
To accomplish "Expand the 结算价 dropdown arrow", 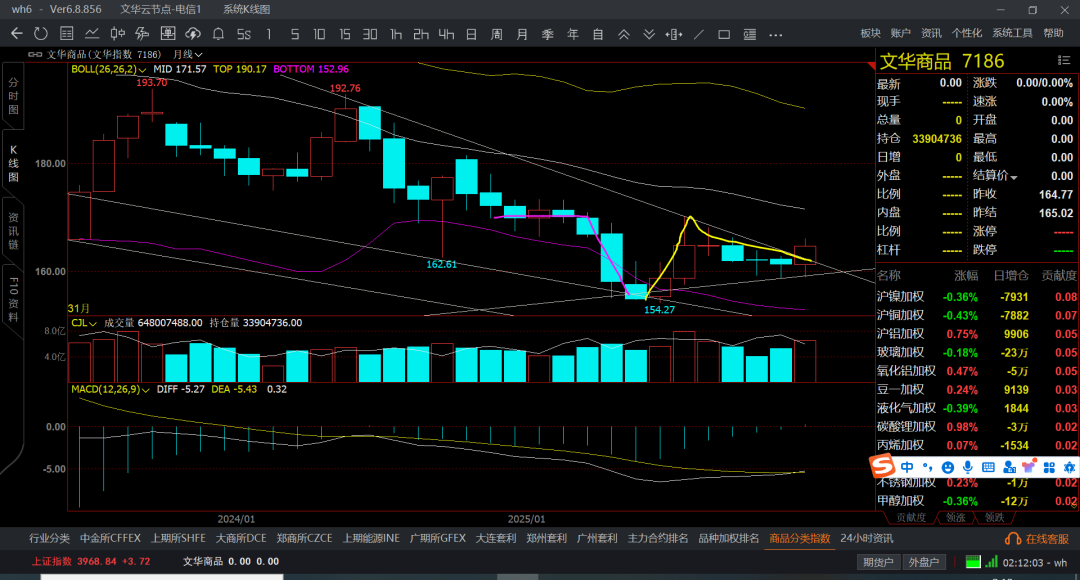I will point(1014,178).
